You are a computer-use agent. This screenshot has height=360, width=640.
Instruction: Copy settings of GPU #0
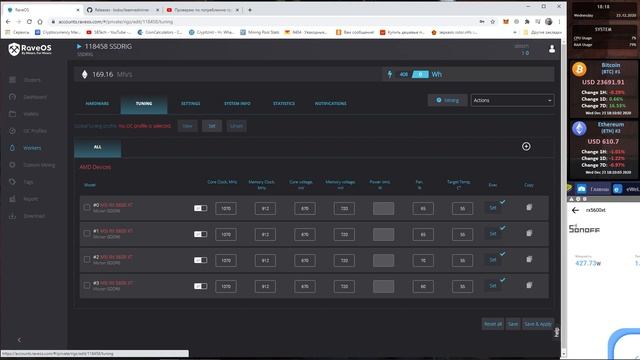click(x=529, y=207)
